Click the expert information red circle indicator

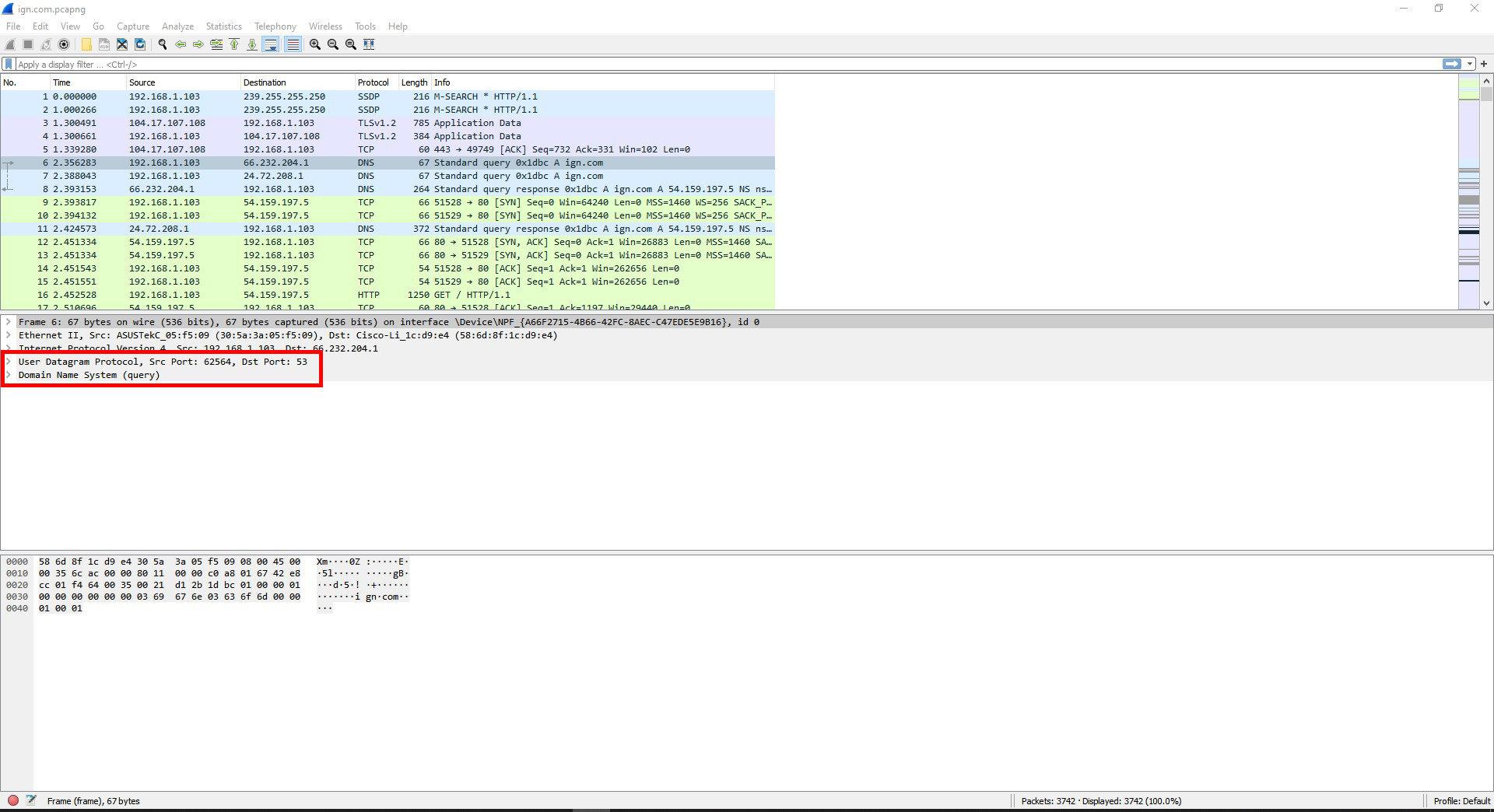(x=13, y=800)
